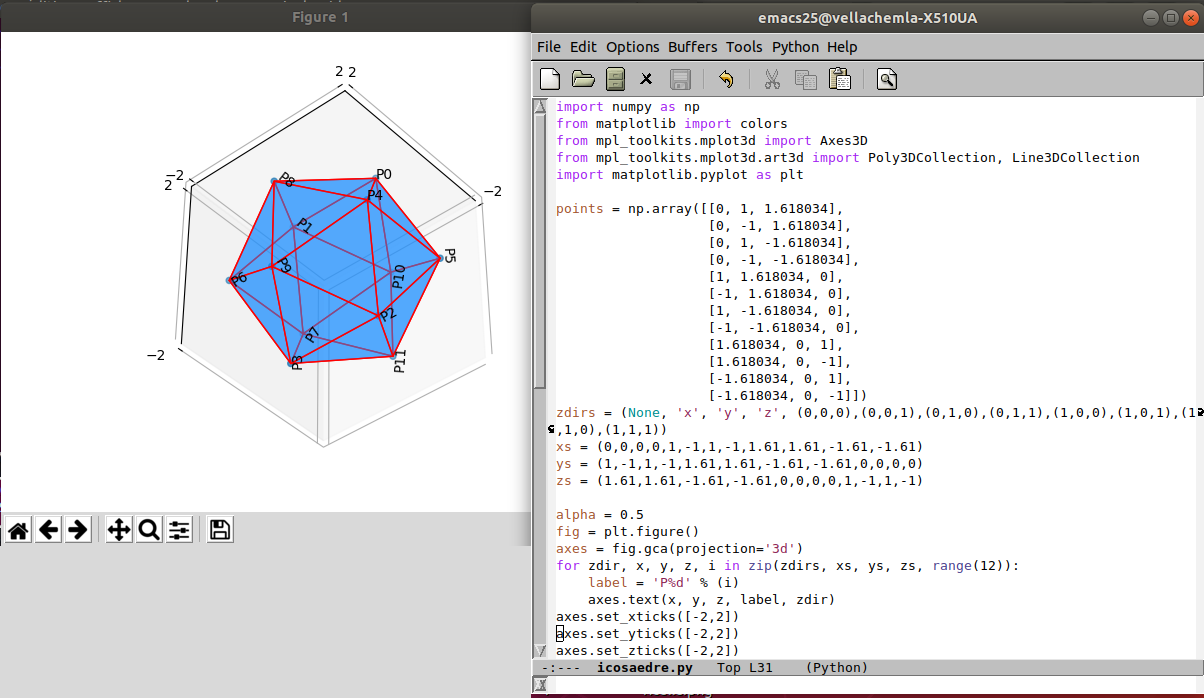Screen dimensions: 1204x698
Task: Click the search icon in Emacs toolbar
Action: point(887,79)
